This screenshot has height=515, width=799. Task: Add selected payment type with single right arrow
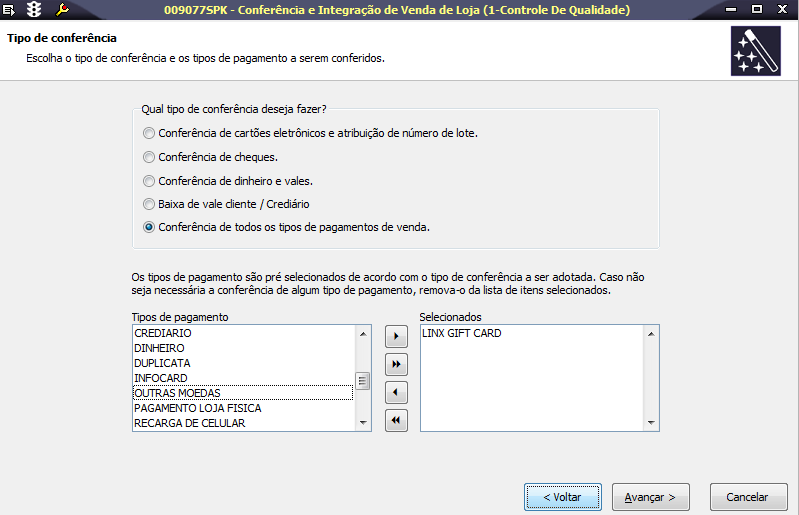(x=397, y=336)
